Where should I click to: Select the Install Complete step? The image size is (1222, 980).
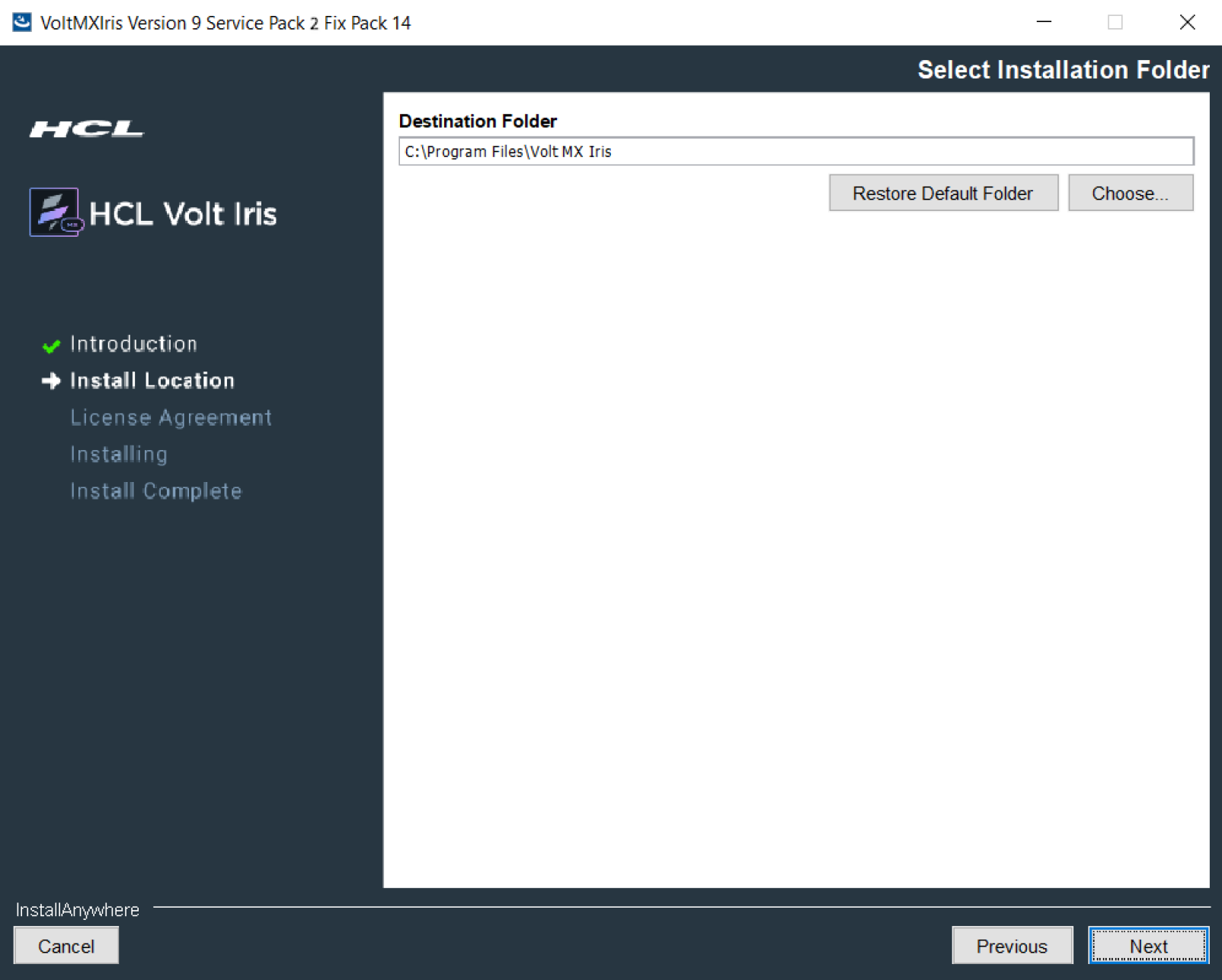pyautogui.click(x=155, y=491)
